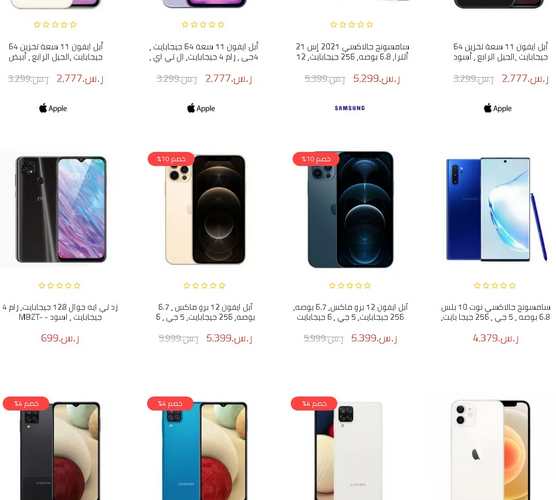This screenshot has width=556, height=500.
Task: Open the Galaxy Note 10 Plus 256GB title
Action: click(x=495, y=312)
